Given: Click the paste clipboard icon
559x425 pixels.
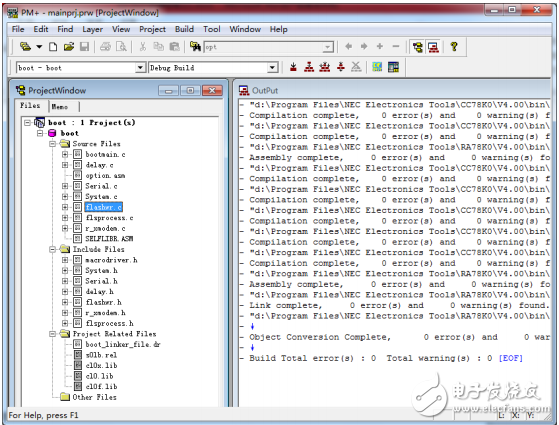Looking at the screenshot, I should tap(174, 46).
